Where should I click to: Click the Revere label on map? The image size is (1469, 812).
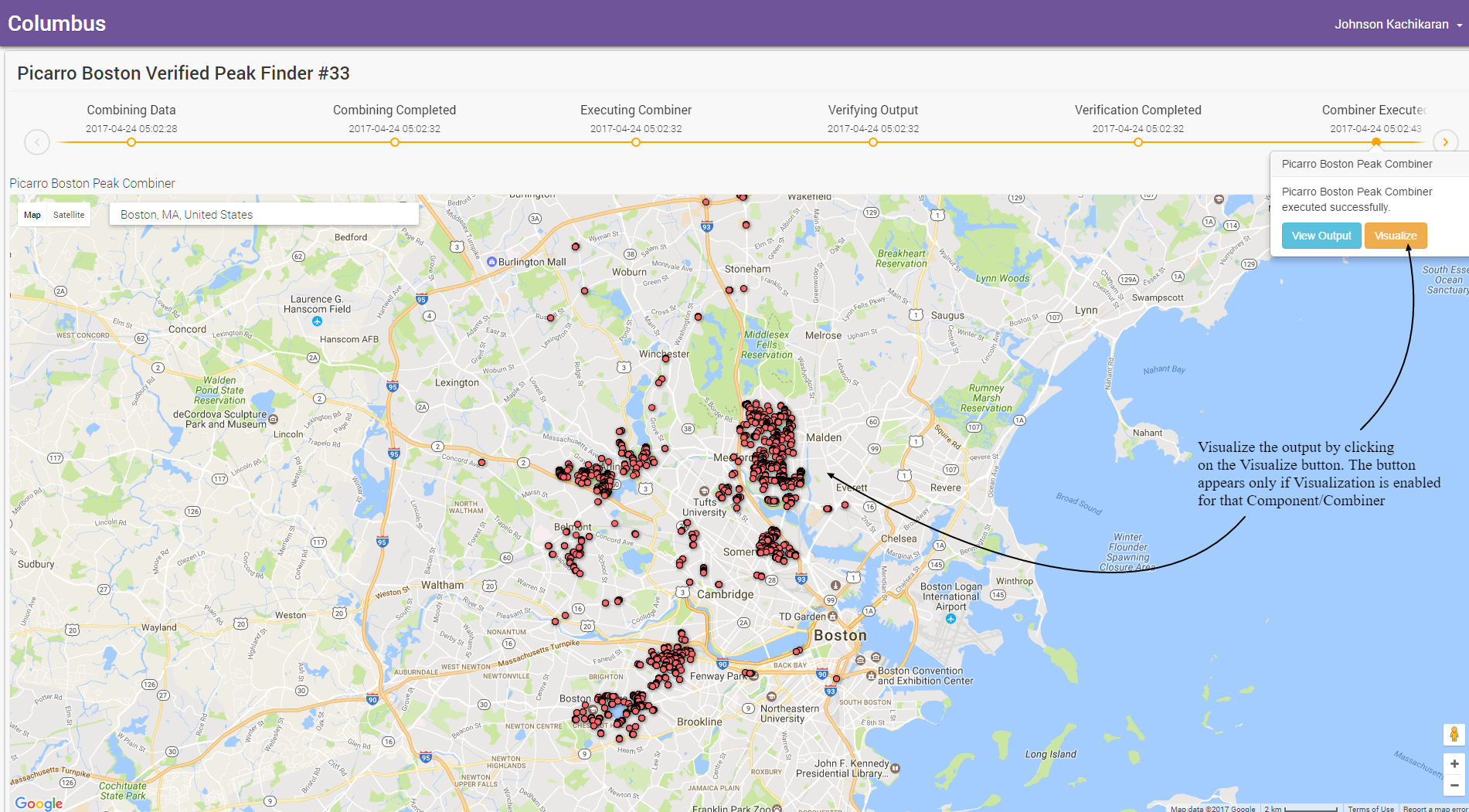(x=946, y=488)
